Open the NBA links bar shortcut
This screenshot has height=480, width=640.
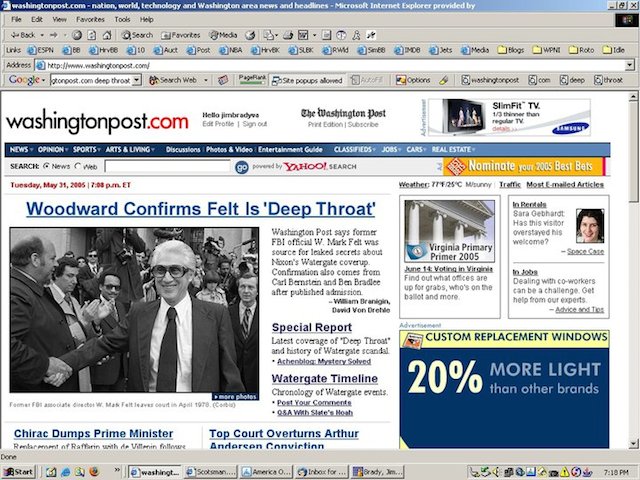230,50
